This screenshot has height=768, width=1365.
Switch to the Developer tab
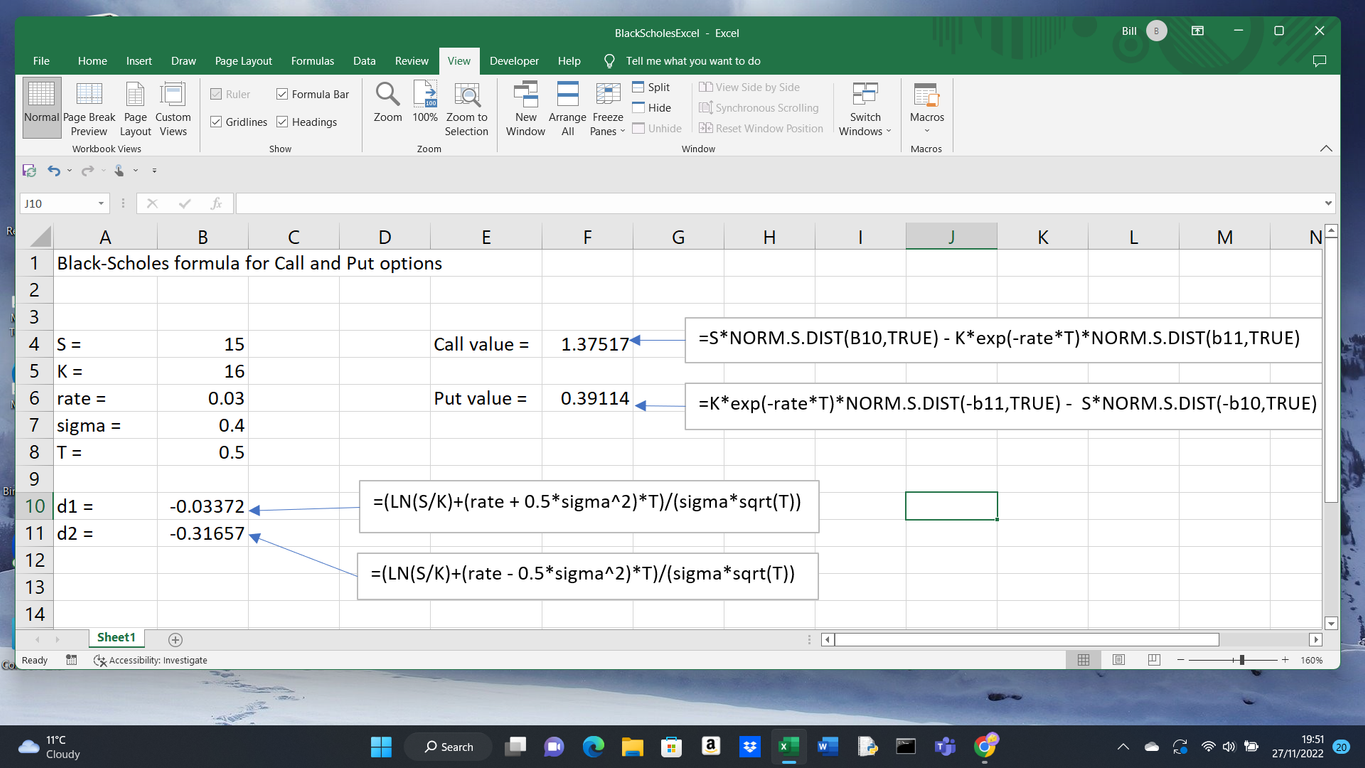(514, 61)
